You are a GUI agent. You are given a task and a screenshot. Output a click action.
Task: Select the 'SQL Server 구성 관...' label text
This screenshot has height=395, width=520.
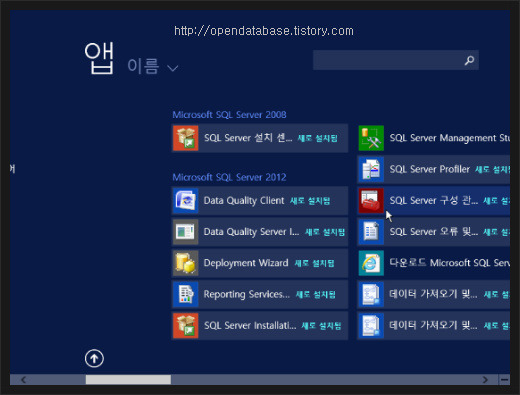click(434, 201)
